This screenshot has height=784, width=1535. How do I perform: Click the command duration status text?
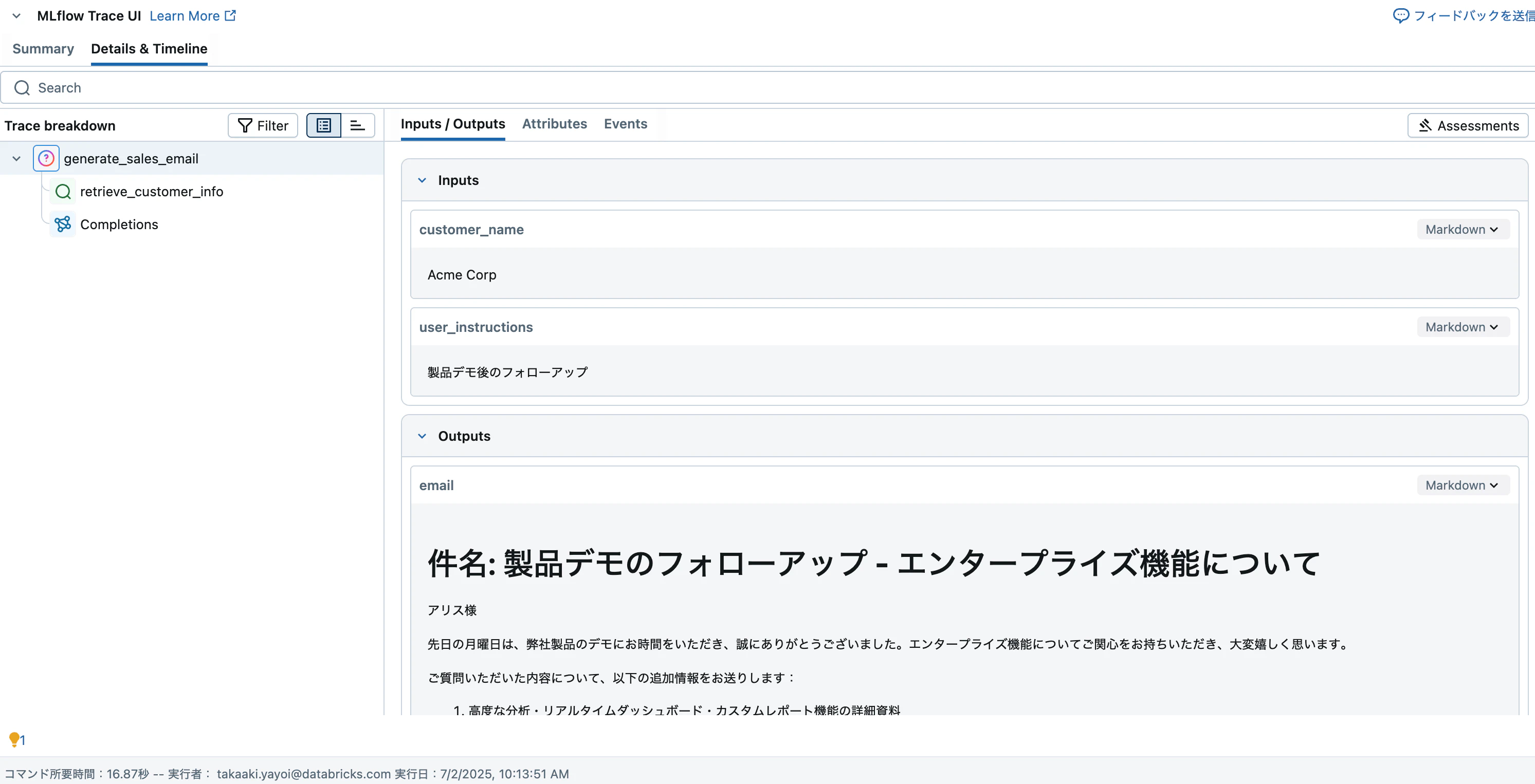point(77,774)
